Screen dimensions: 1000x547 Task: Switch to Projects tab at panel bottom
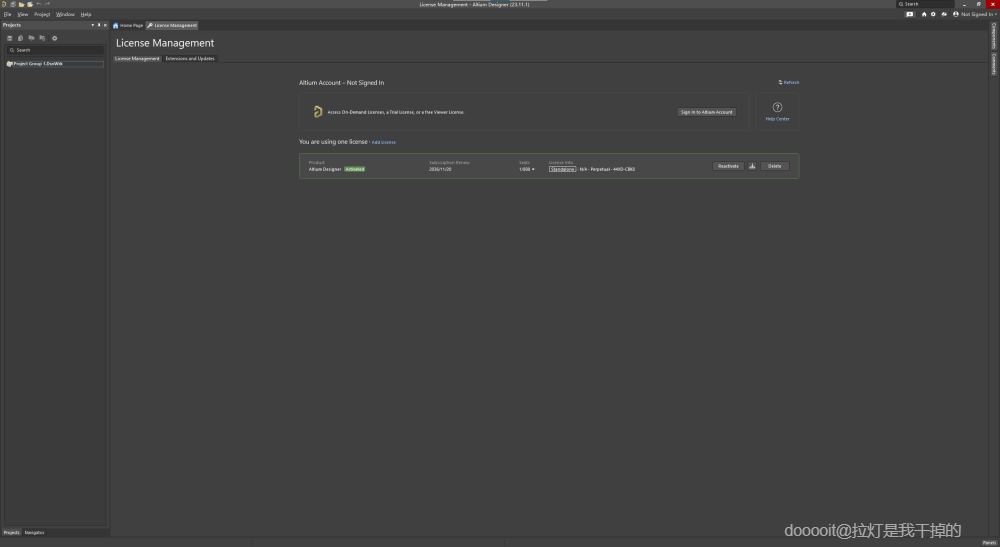point(11,532)
